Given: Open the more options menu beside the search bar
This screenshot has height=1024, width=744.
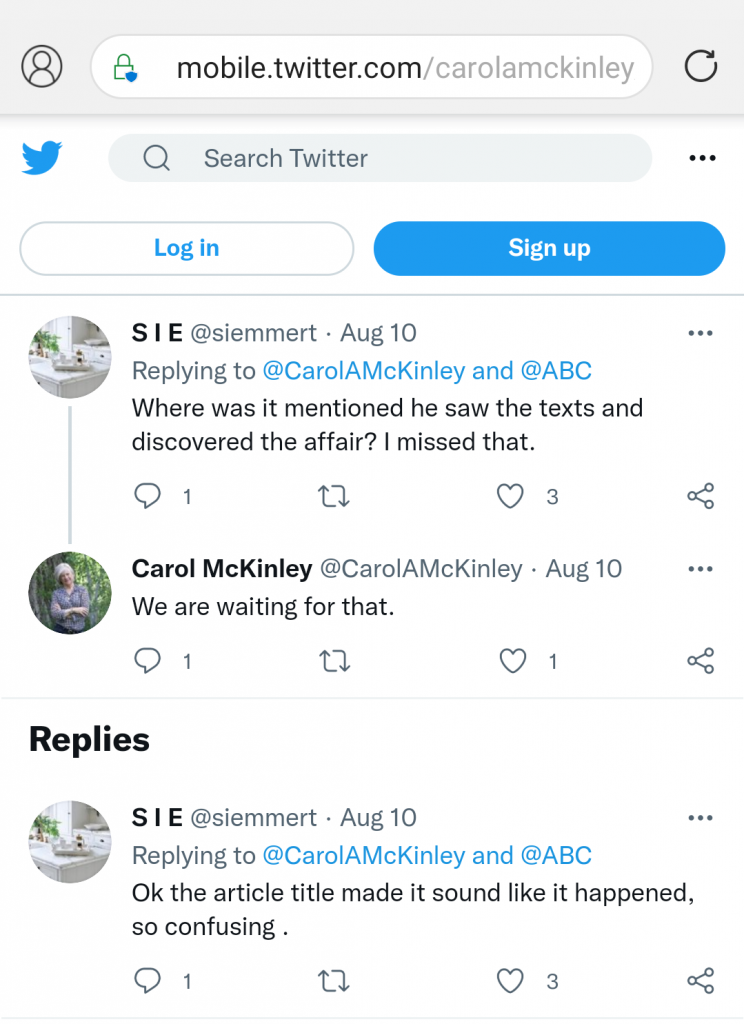Looking at the screenshot, I should point(702,158).
